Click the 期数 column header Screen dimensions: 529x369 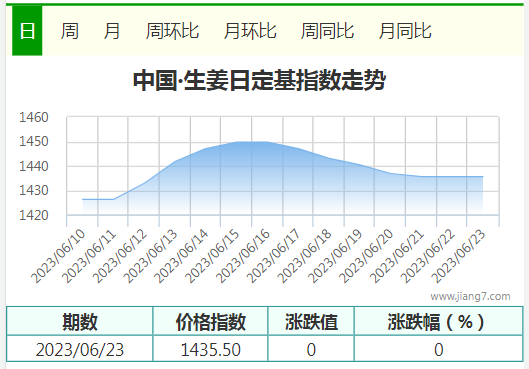(80, 321)
